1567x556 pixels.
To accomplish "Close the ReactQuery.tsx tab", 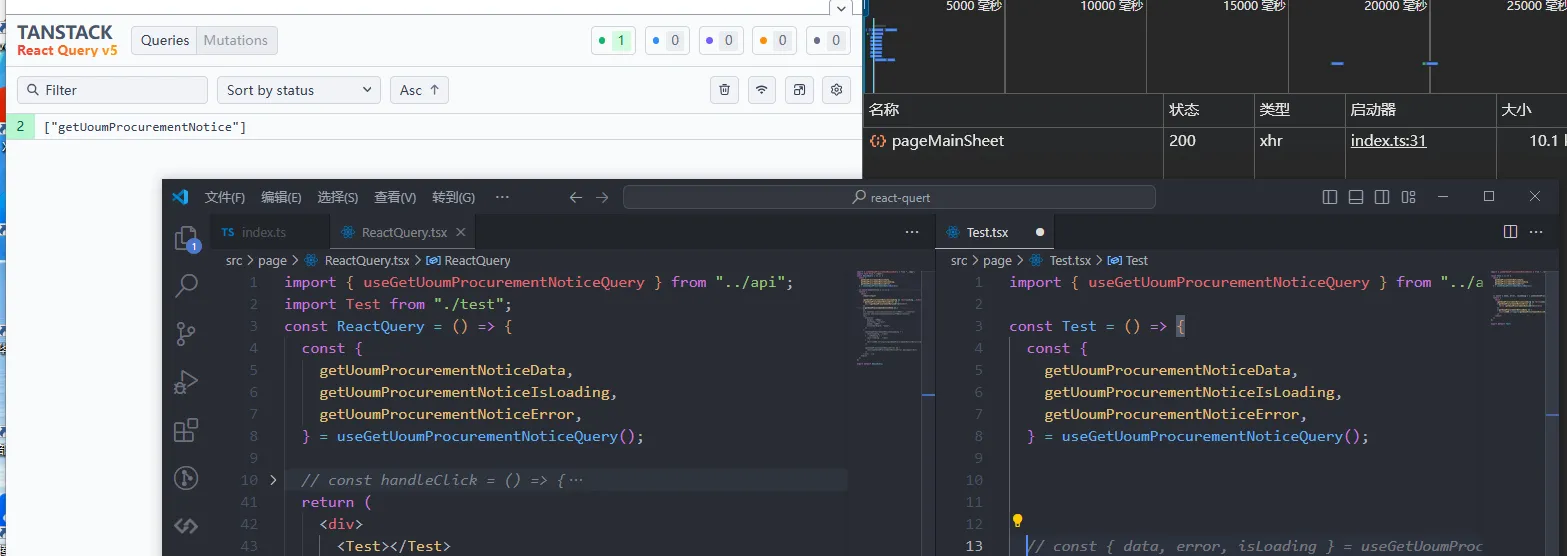I will pos(461,232).
